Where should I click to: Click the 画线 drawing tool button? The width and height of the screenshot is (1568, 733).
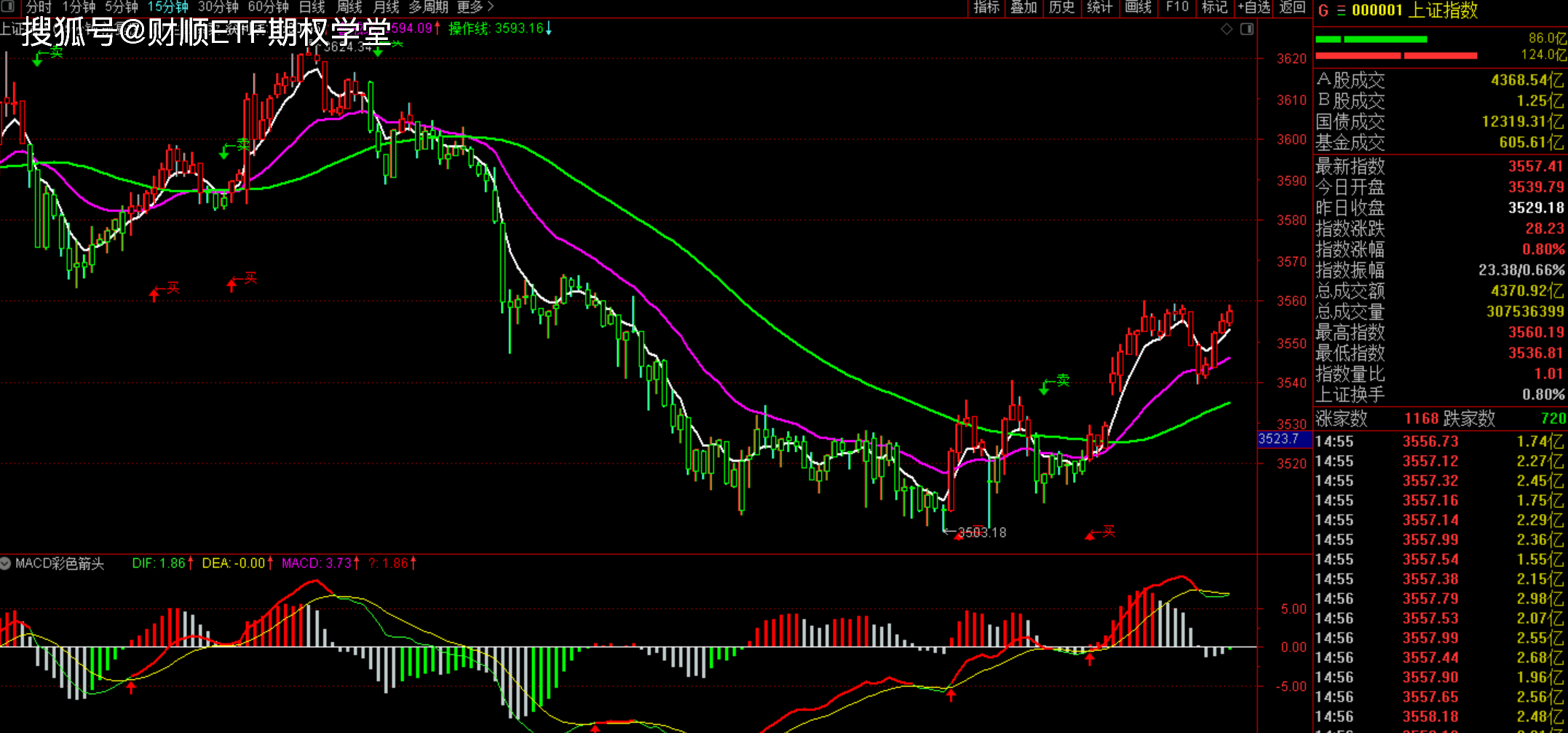(1139, 7)
